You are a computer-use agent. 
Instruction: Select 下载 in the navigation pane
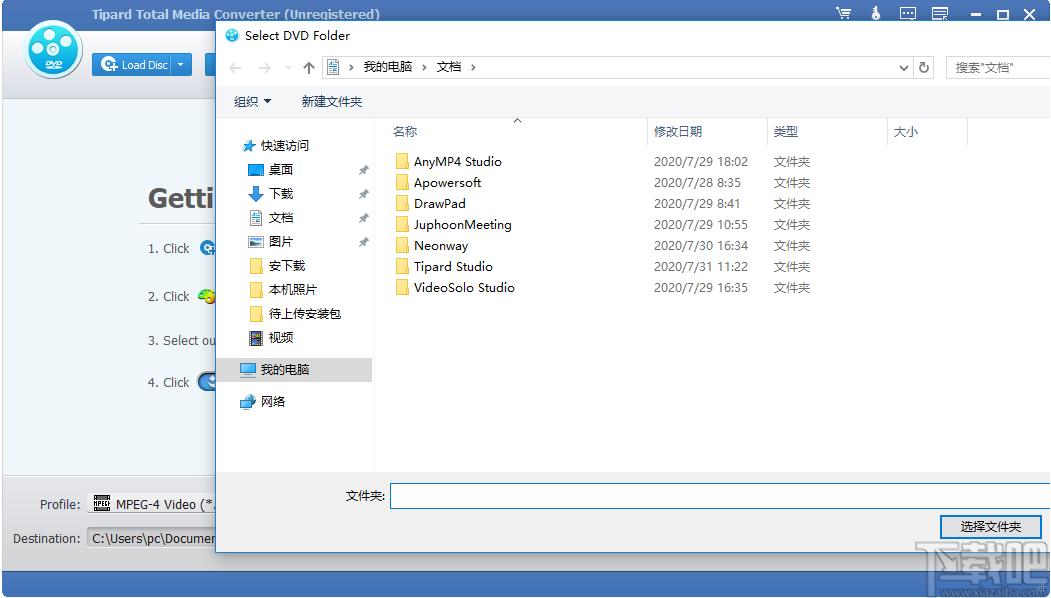(x=280, y=194)
